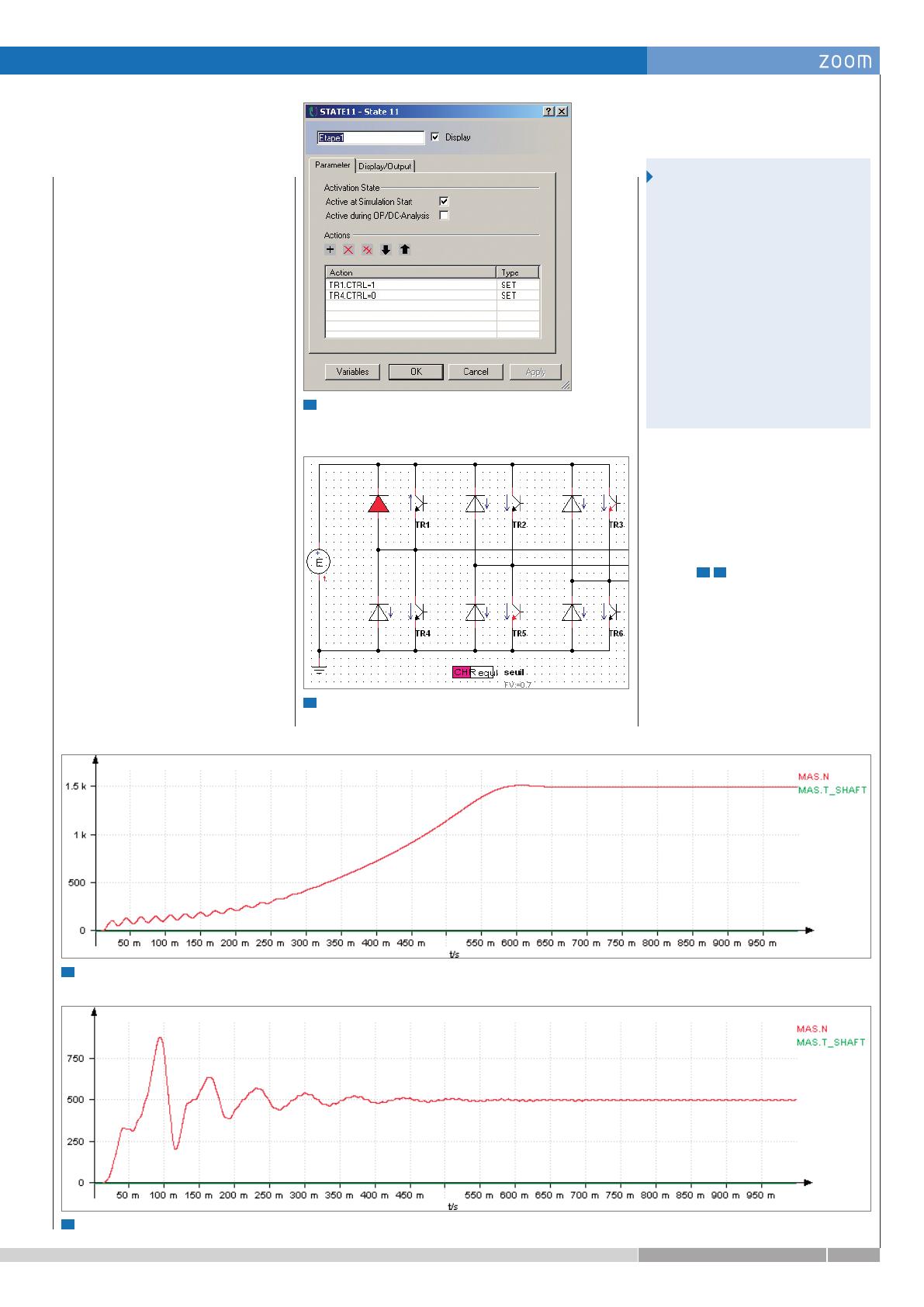Image resolution: width=924 pixels, height=1307 pixels.
Task: Open the Parameter tab
Action: coord(332,165)
